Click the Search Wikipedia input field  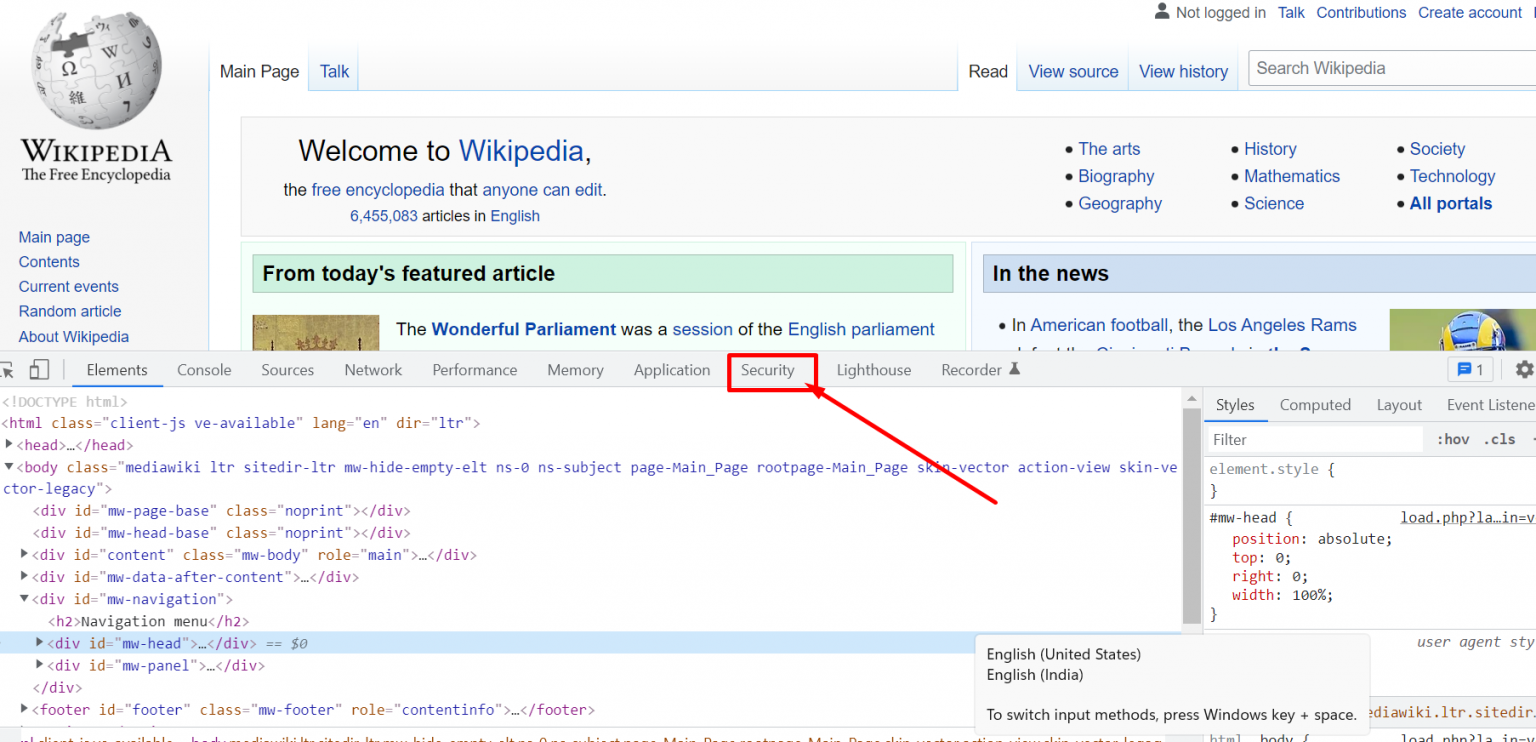point(1390,69)
